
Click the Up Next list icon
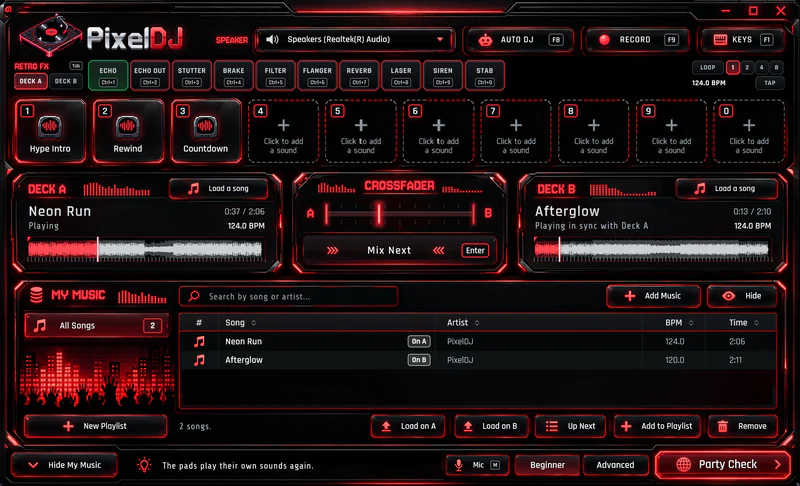pyautogui.click(x=552, y=426)
